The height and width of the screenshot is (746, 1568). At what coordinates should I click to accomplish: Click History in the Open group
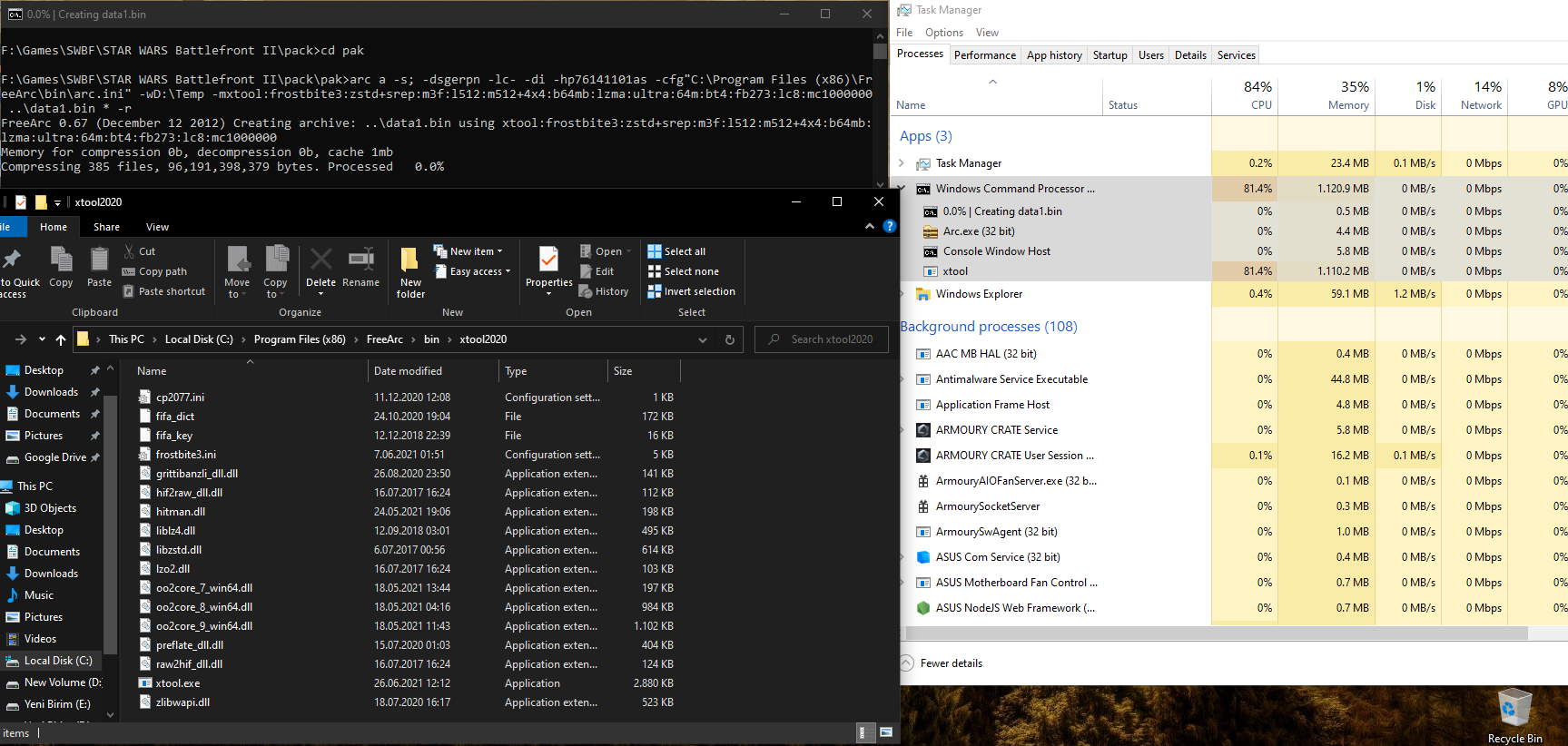point(604,291)
